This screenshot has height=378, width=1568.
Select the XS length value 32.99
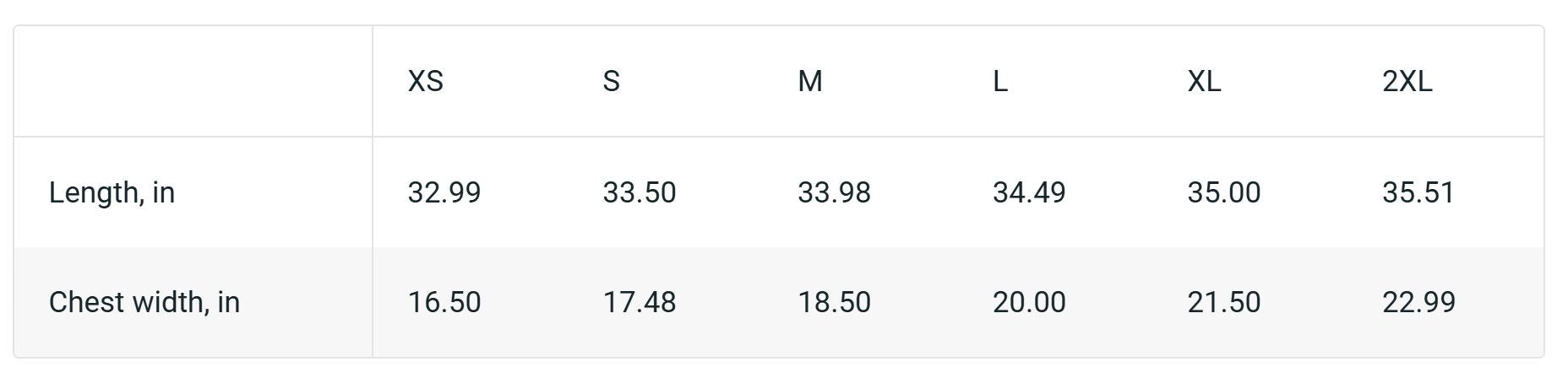444,192
